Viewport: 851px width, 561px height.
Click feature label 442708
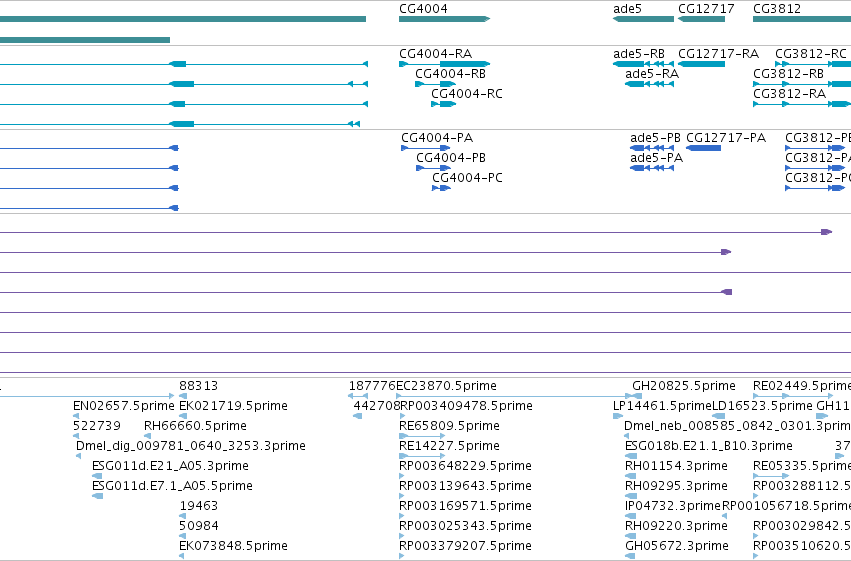(x=377, y=406)
